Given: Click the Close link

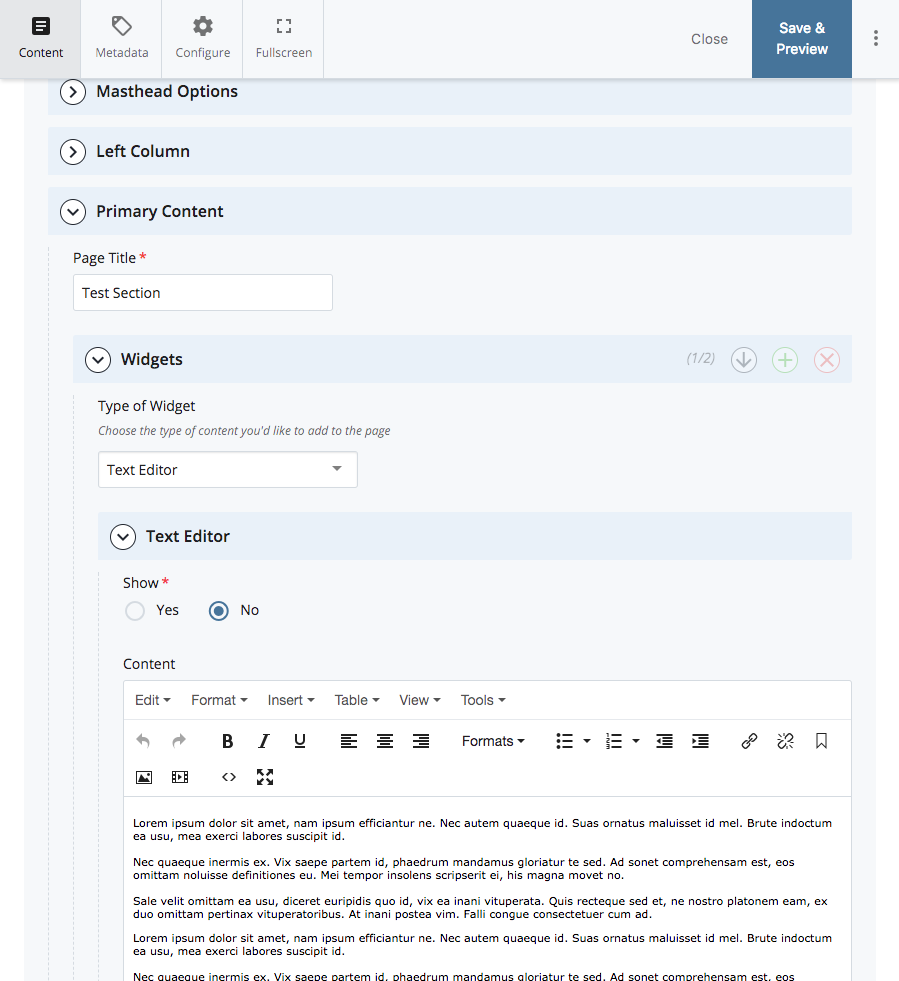Looking at the screenshot, I should coord(709,39).
